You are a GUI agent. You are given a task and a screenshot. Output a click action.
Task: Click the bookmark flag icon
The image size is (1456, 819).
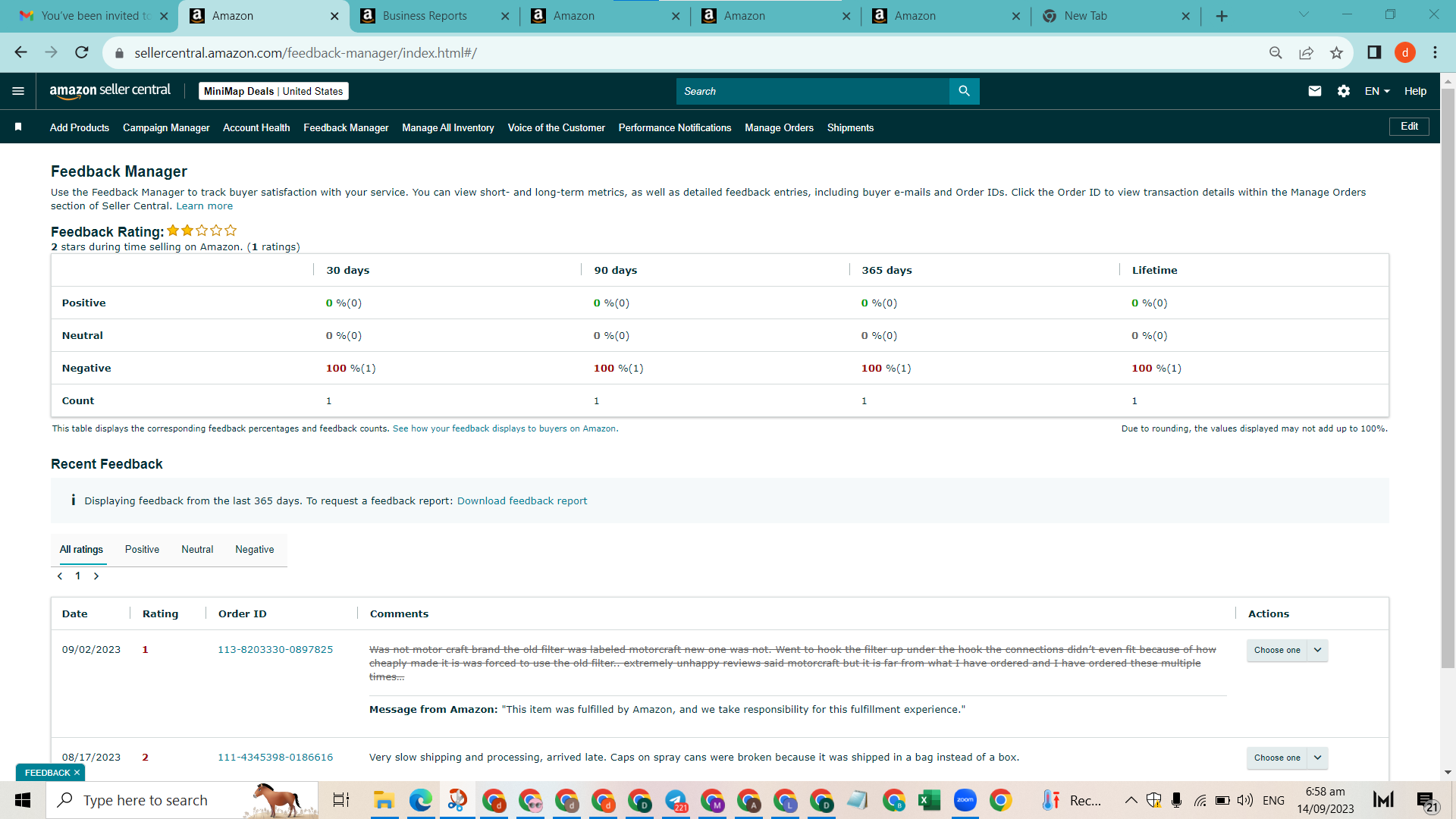pos(18,127)
